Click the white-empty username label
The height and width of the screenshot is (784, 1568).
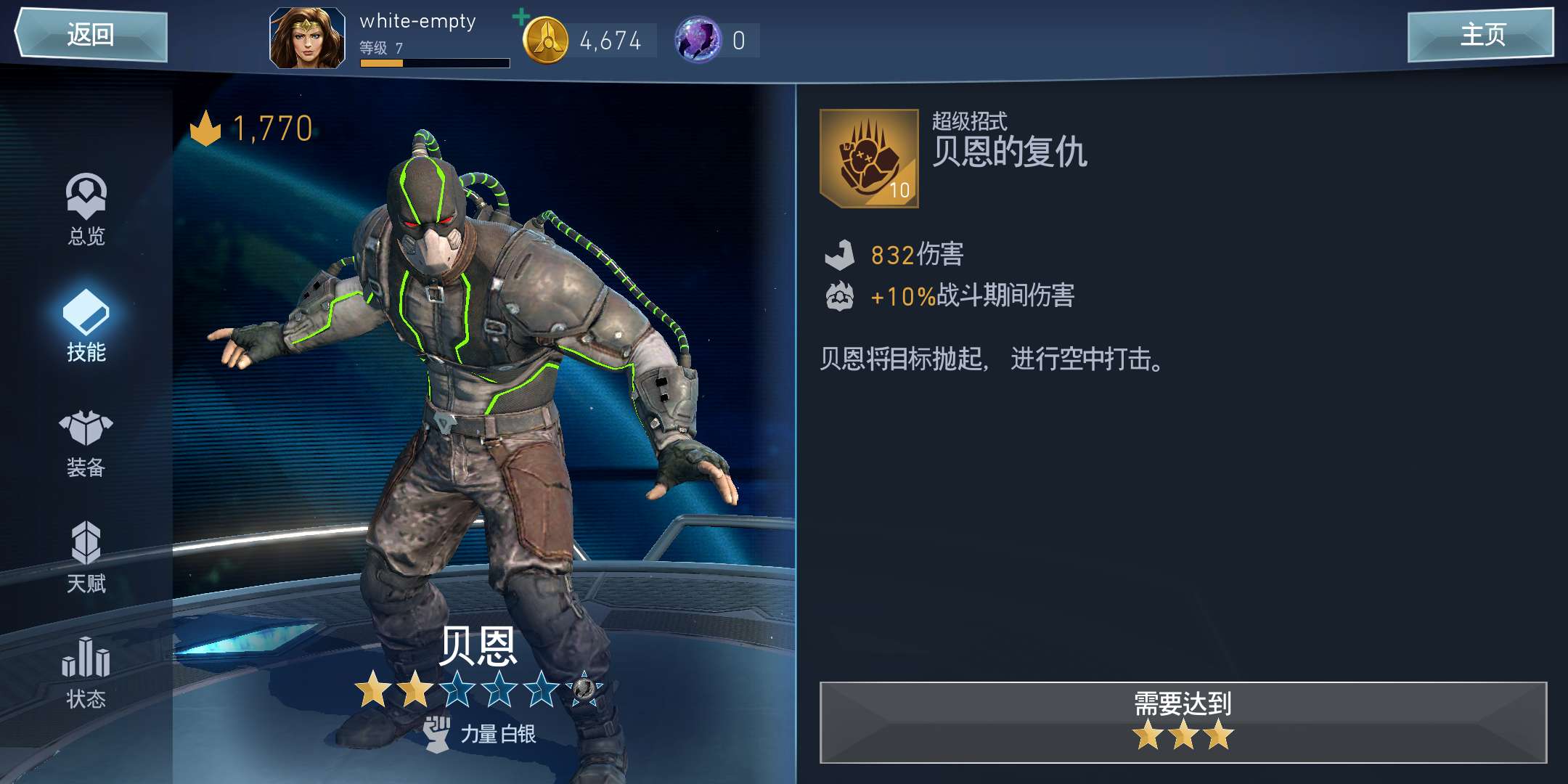[x=418, y=22]
